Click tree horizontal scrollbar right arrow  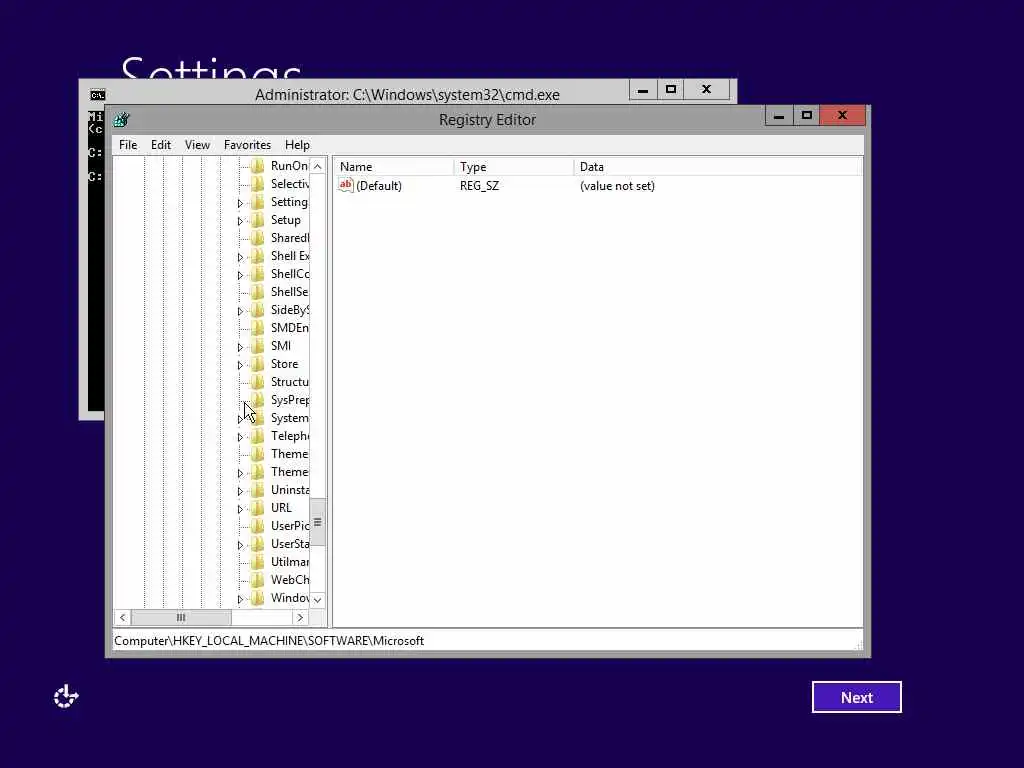300,617
